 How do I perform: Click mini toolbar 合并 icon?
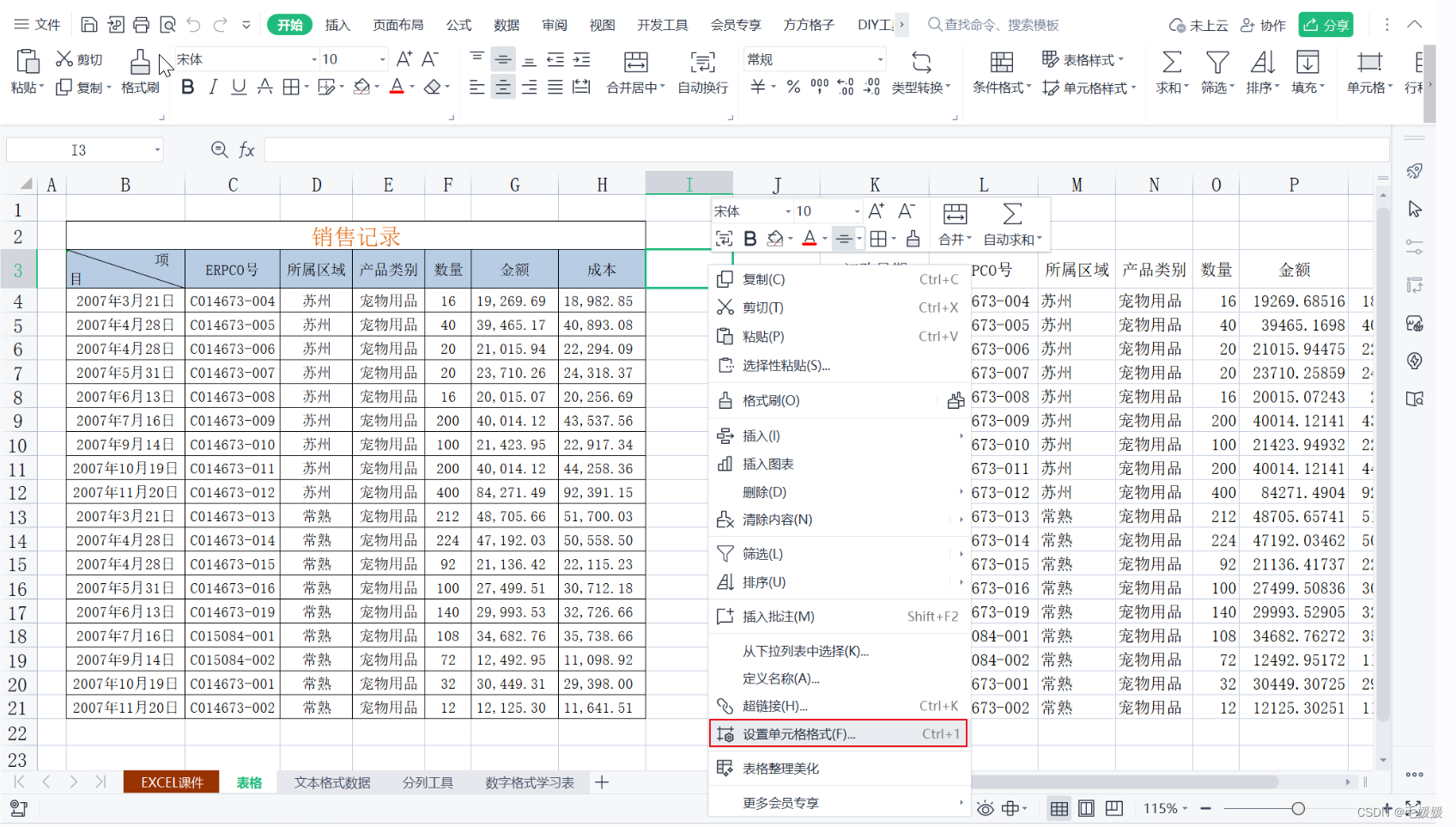(x=955, y=214)
